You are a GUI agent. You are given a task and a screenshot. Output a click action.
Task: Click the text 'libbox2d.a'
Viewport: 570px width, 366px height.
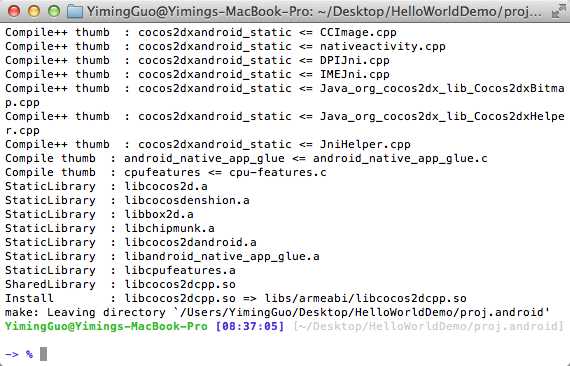(x=159, y=214)
